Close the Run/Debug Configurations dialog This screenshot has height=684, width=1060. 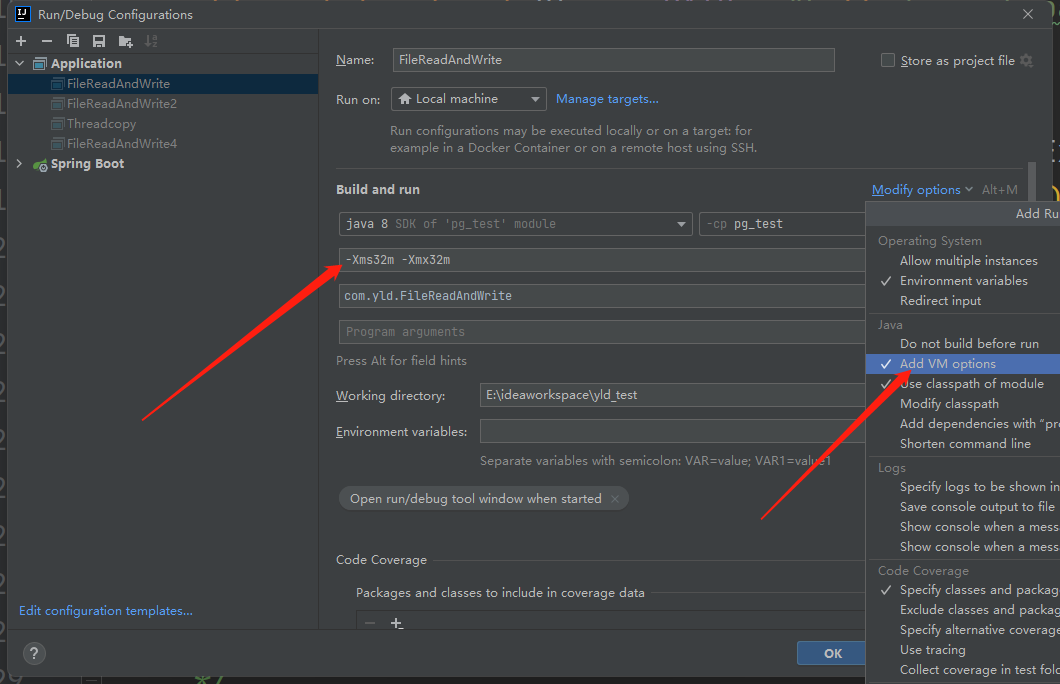pyautogui.click(x=1028, y=14)
